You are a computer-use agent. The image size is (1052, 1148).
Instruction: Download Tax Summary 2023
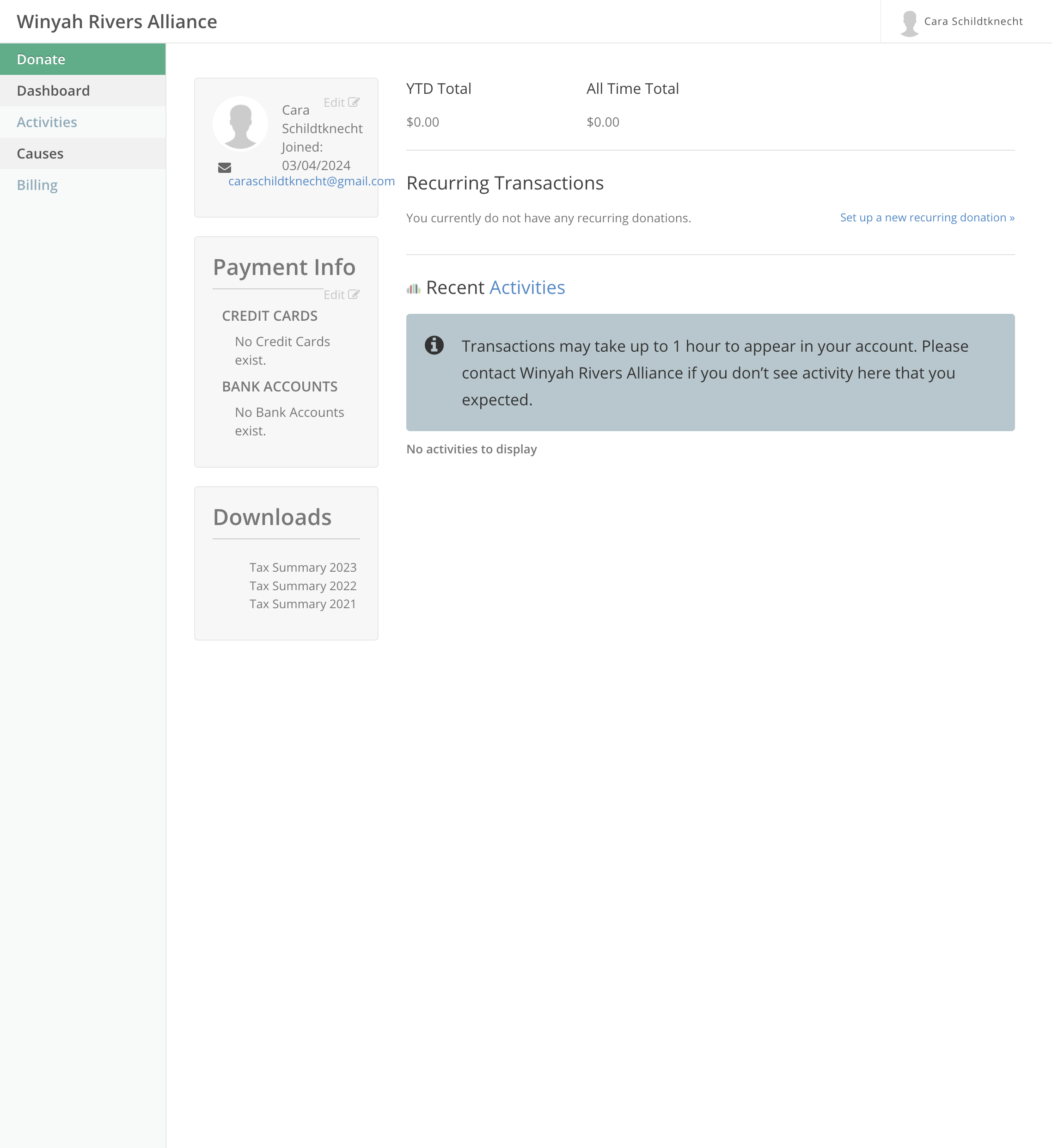(x=303, y=567)
